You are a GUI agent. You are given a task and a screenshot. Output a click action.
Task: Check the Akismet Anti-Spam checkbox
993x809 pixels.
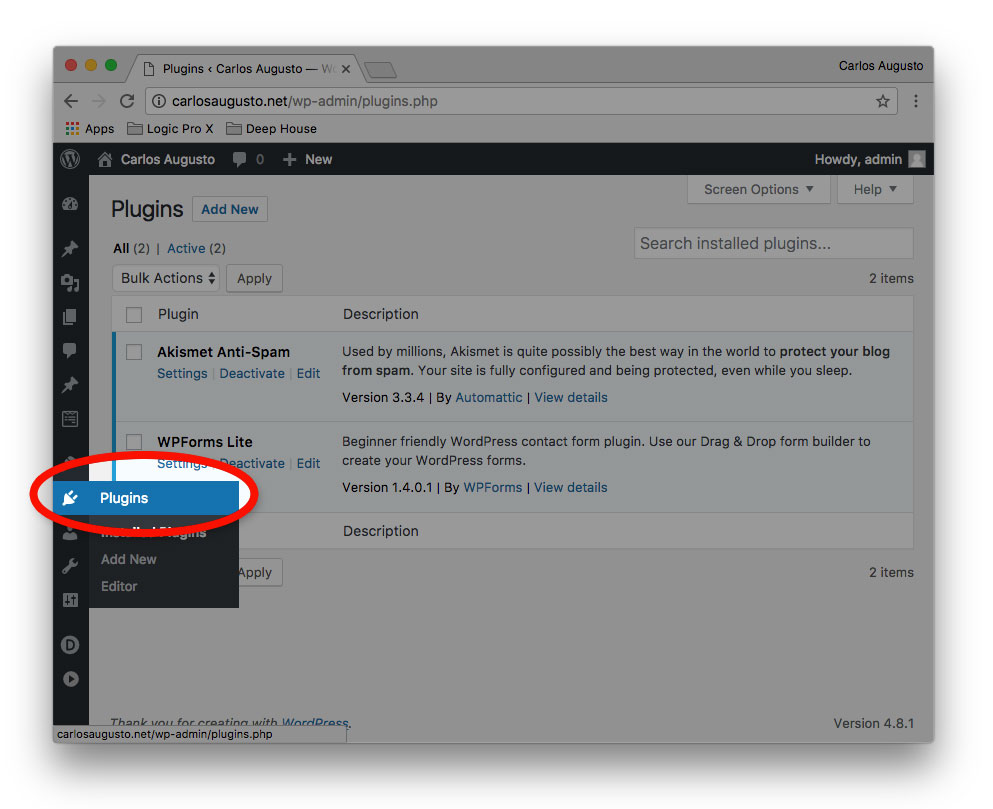pyautogui.click(x=134, y=352)
